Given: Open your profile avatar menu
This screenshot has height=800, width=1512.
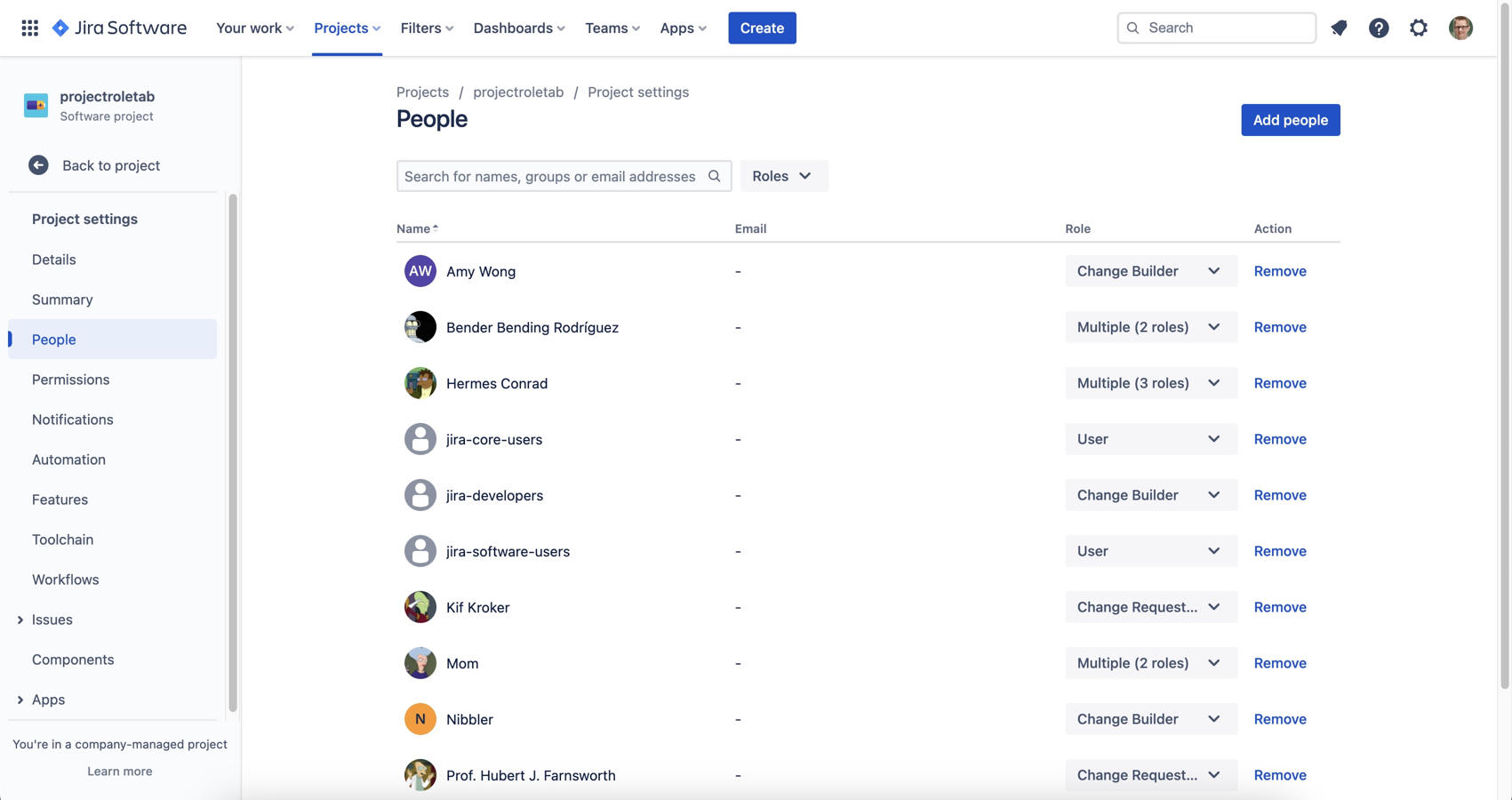Looking at the screenshot, I should tap(1460, 28).
